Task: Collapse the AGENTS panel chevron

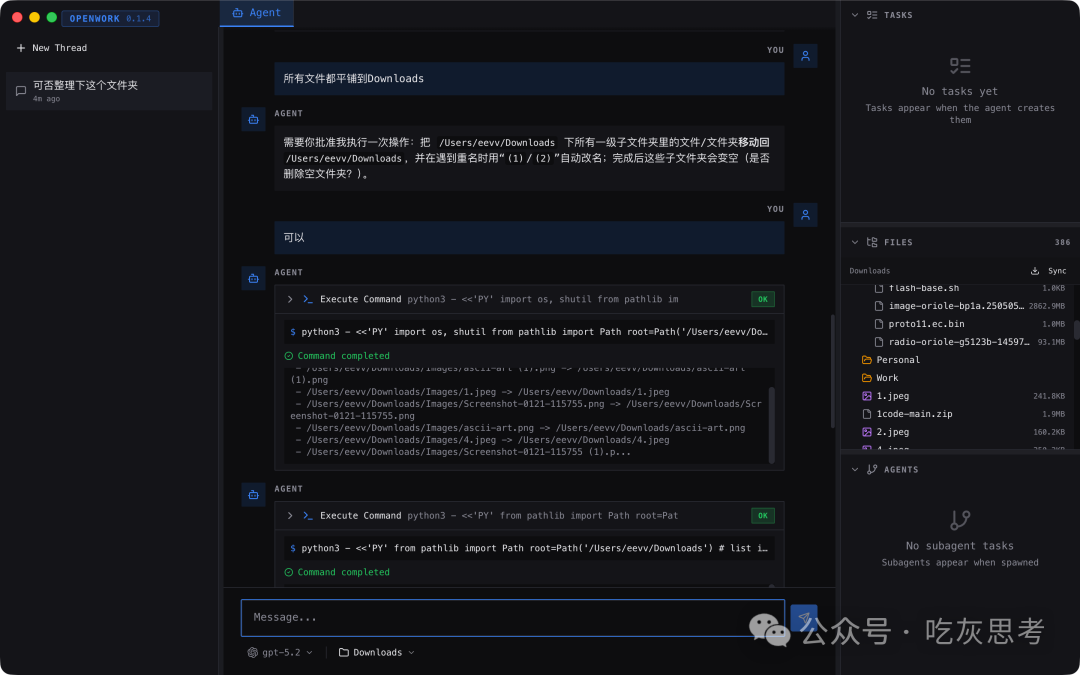Action: coord(855,470)
